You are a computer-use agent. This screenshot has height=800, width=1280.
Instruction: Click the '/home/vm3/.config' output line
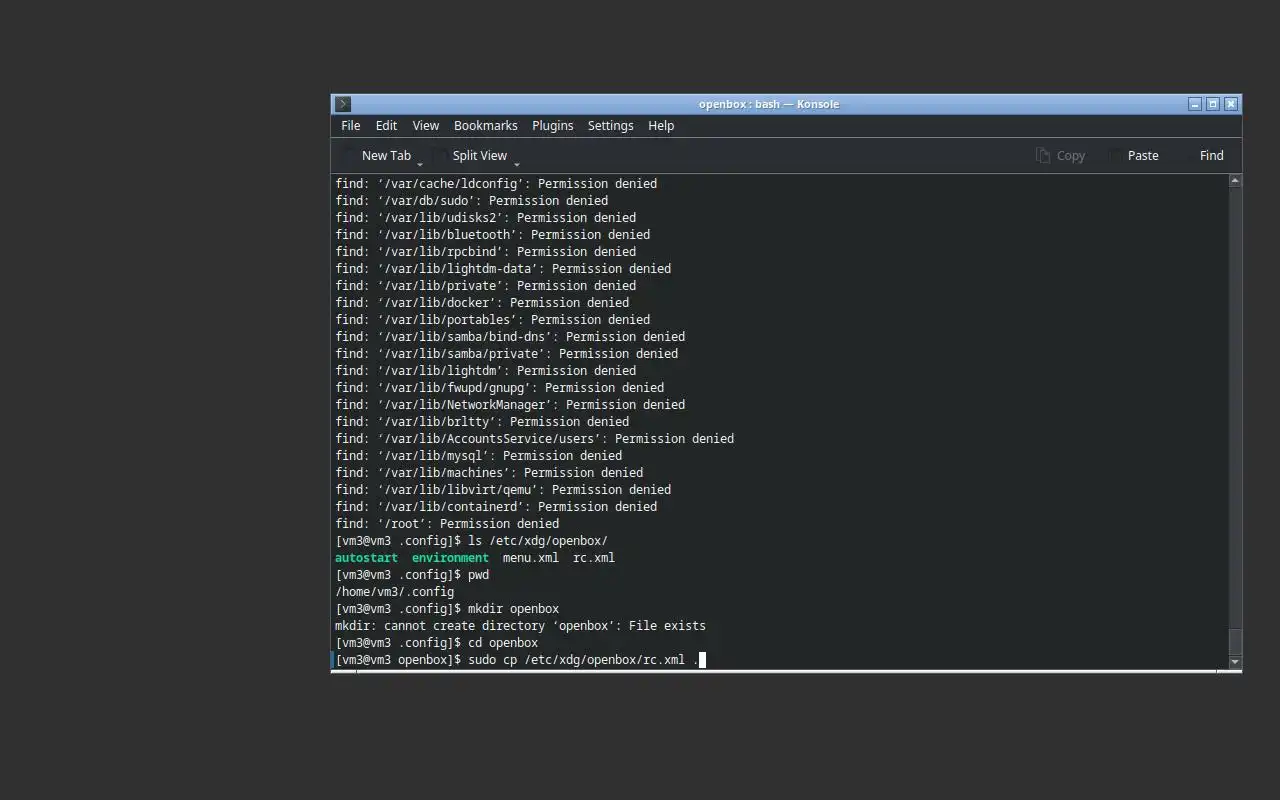[394, 591]
